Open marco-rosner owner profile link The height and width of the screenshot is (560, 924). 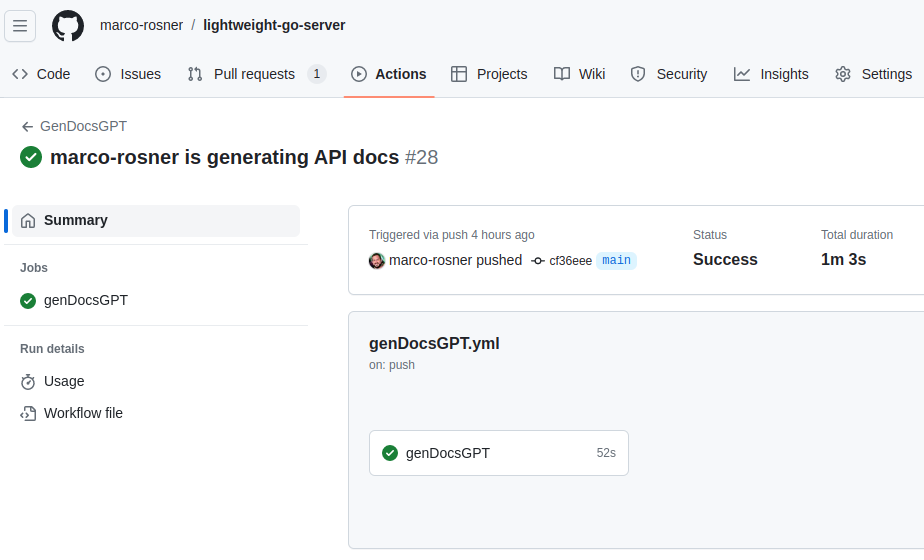click(141, 25)
